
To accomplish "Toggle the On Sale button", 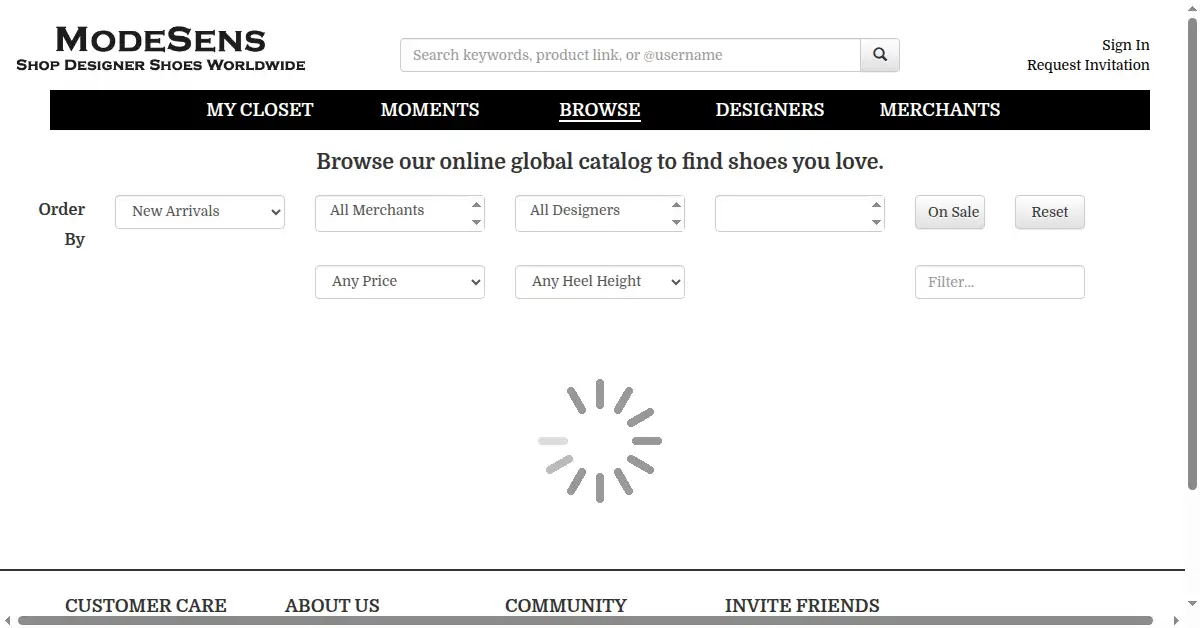I will tap(950, 212).
